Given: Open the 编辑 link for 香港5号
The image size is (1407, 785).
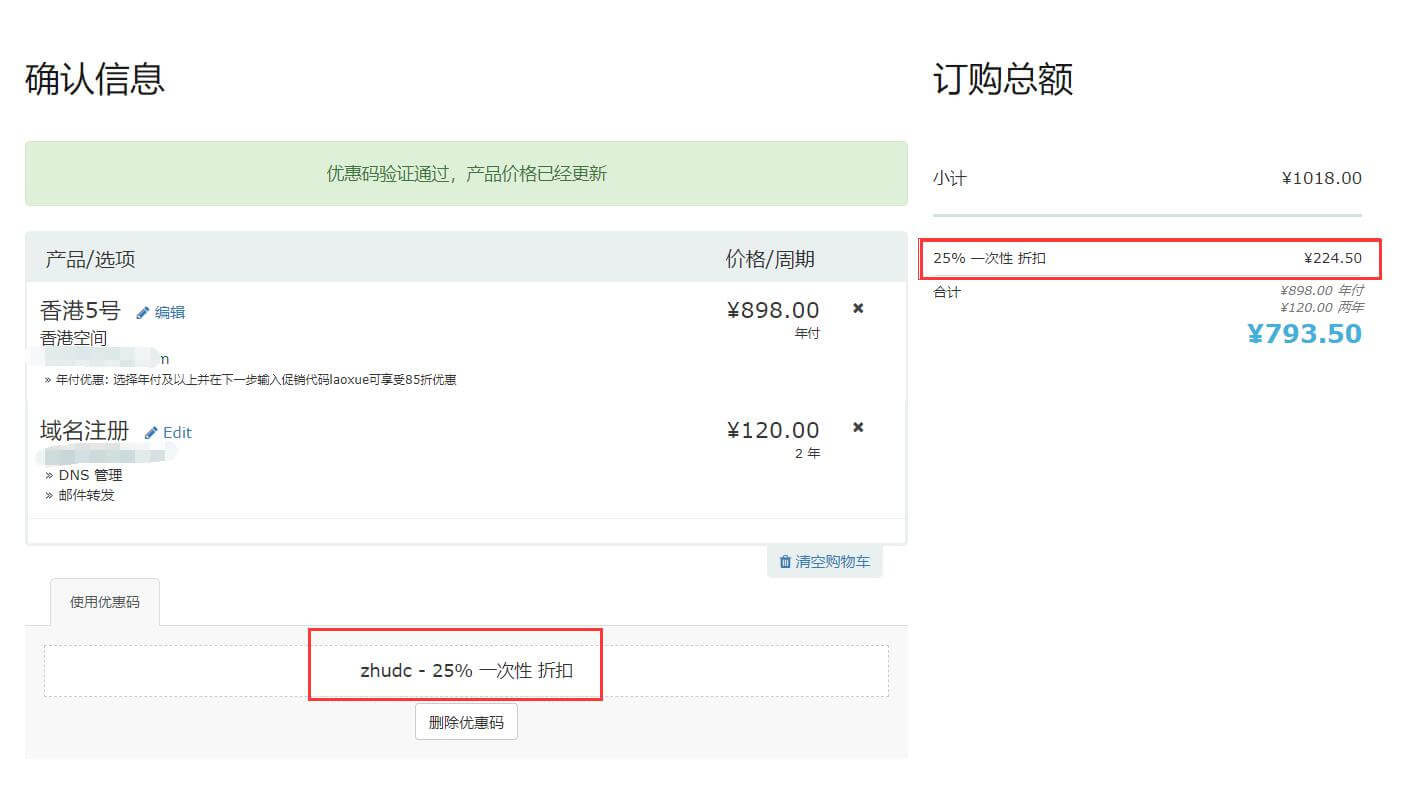Looking at the screenshot, I should point(169,312).
